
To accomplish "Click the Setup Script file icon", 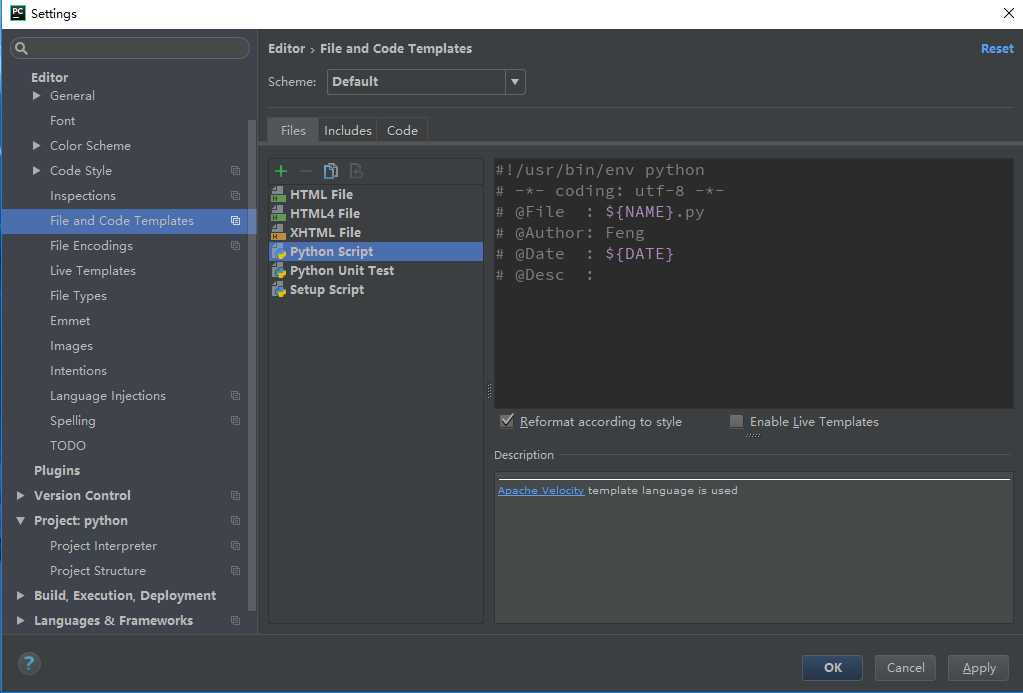I will tap(279, 289).
